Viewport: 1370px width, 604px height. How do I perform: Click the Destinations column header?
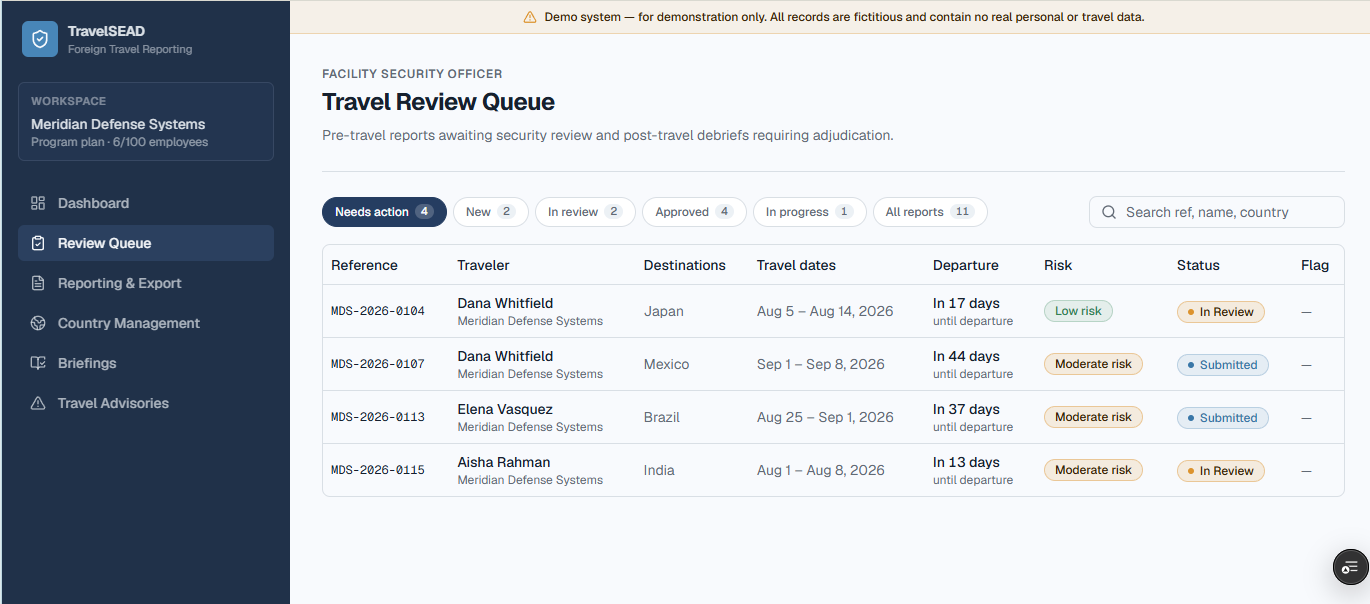pyautogui.click(x=685, y=265)
